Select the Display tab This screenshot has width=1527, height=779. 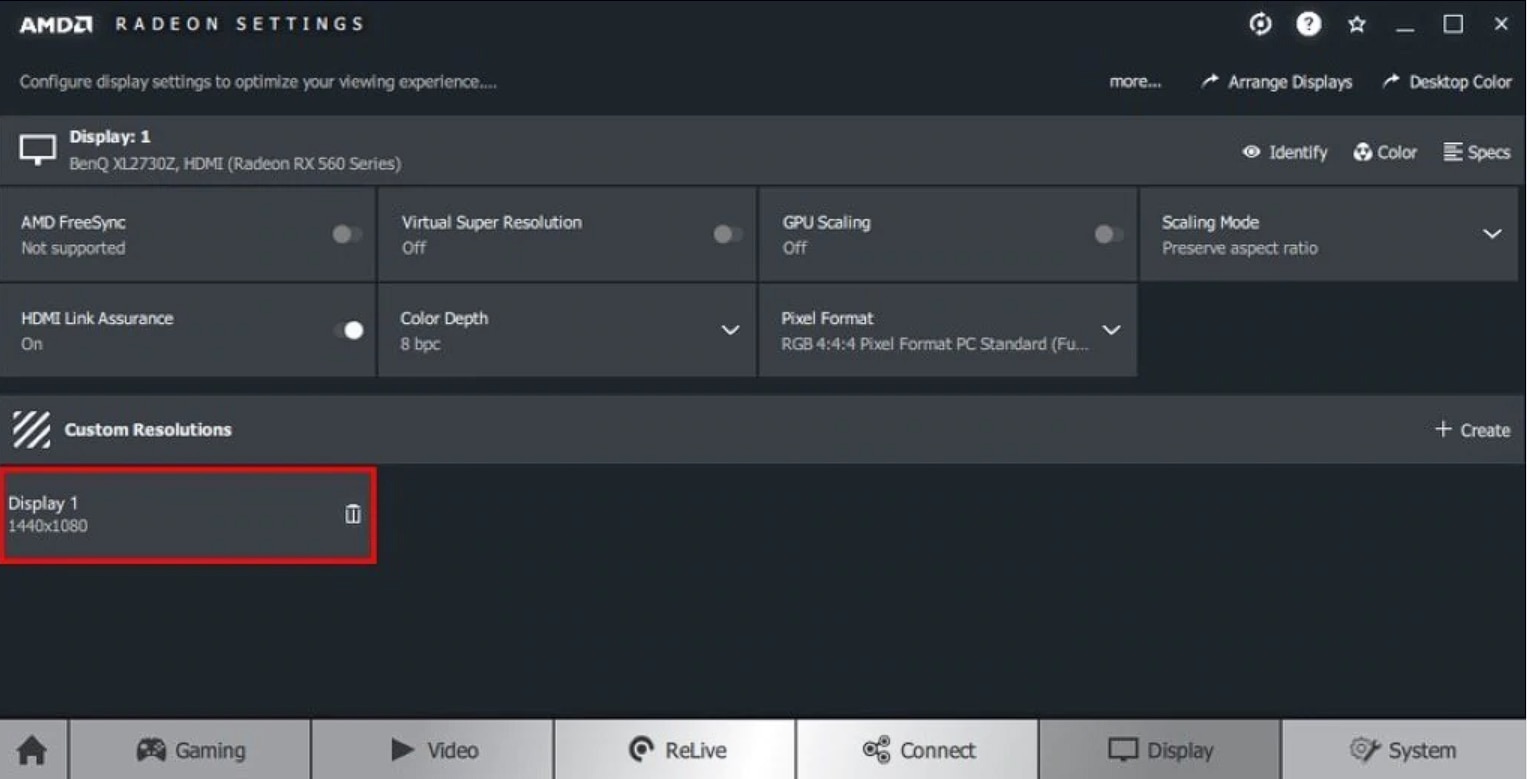pos(1160,750)
